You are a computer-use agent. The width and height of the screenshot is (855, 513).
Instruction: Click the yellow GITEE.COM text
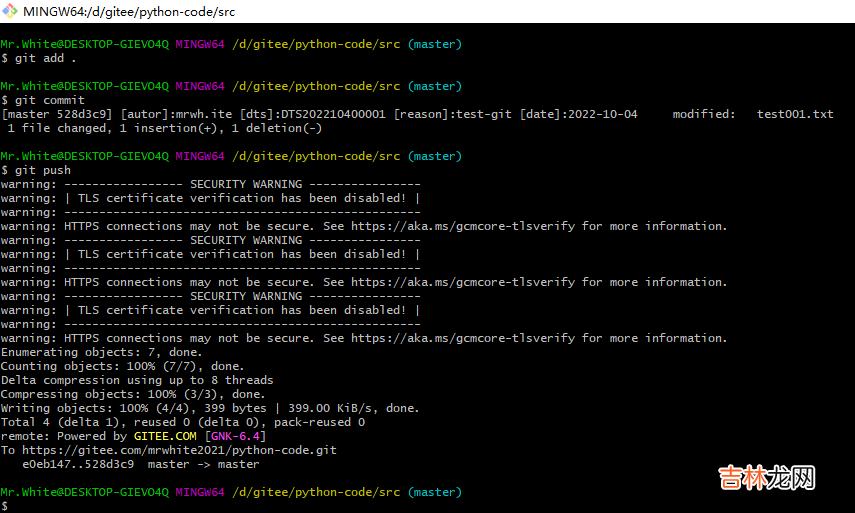(x=165, y=436)
